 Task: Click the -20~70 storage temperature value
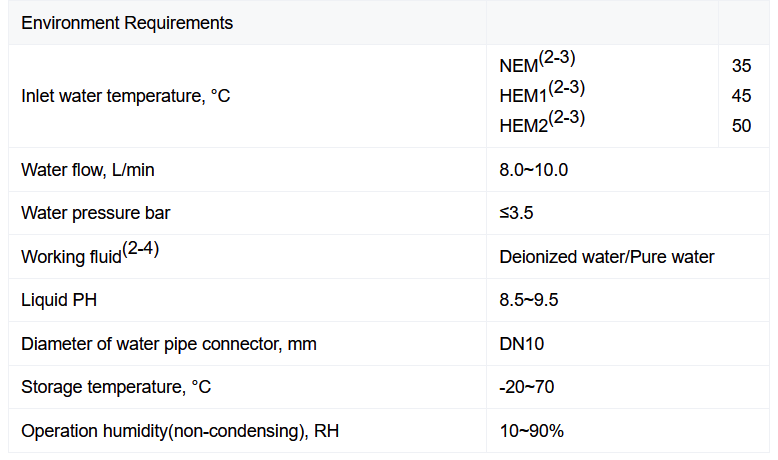[525, 387]
